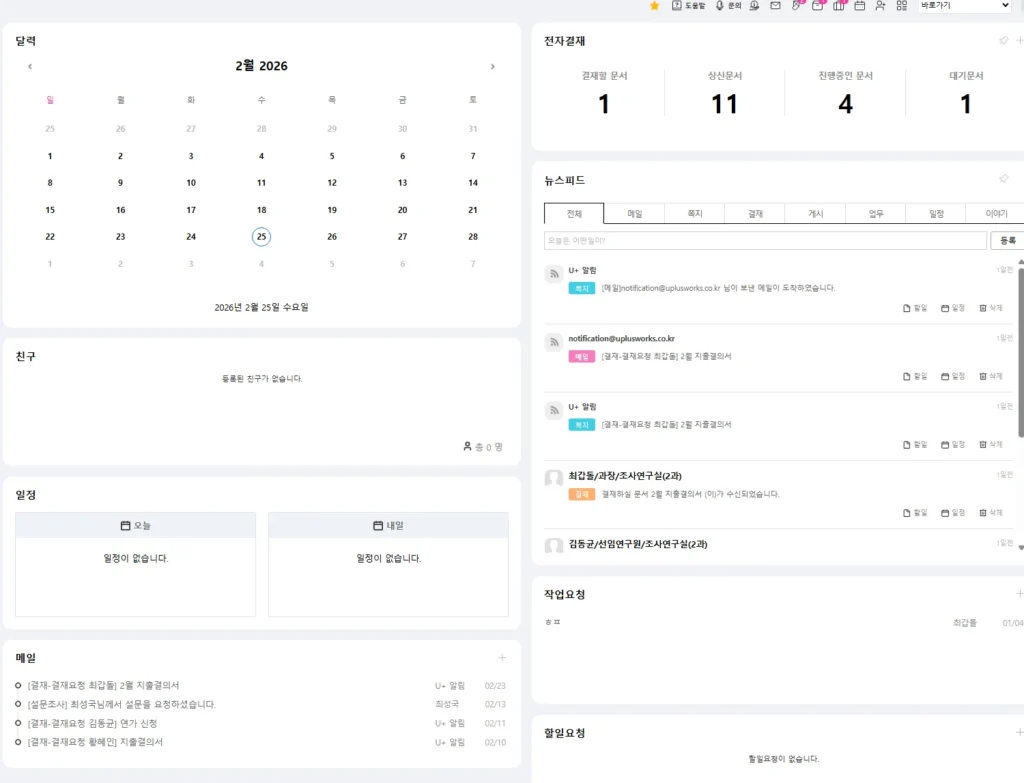Switch to the 결재 tab in 뉴스피드
Viewport: 1024px width, 783px height.
754,214
